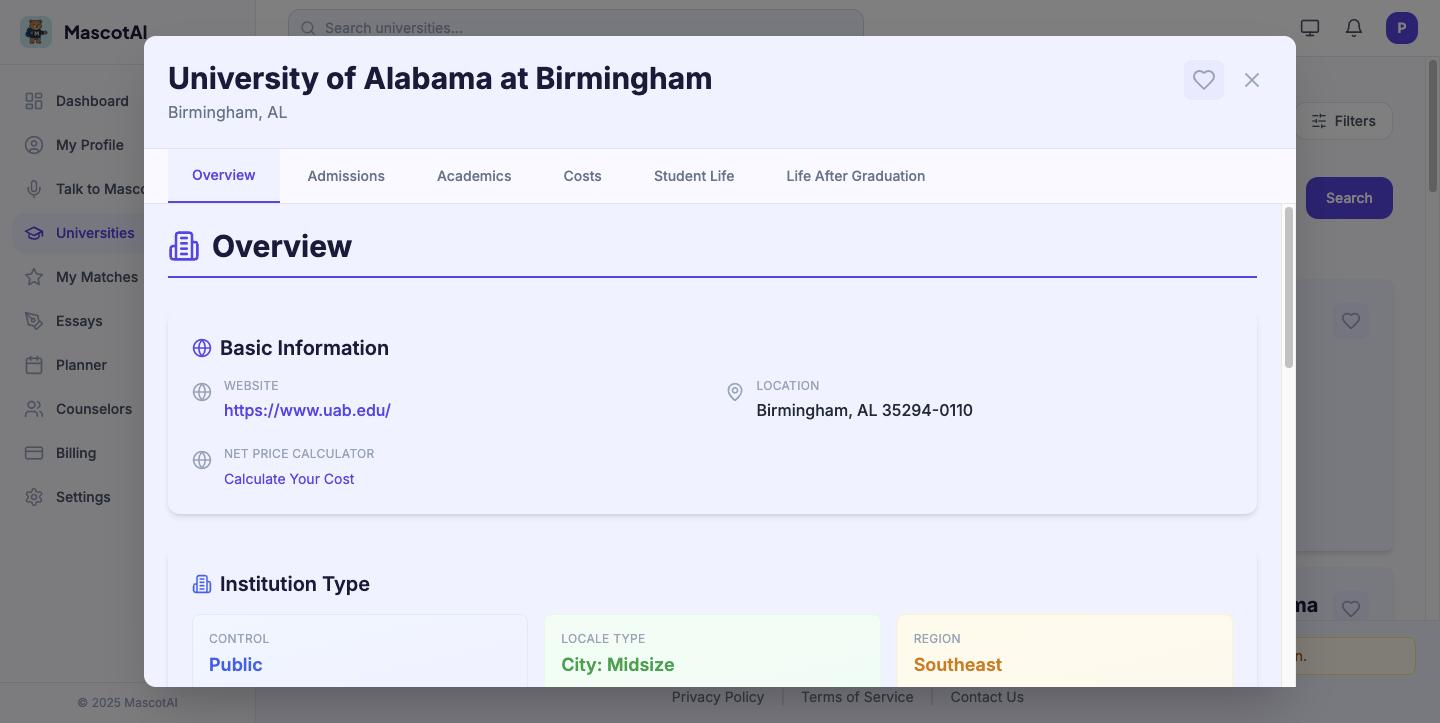Click the Southeast region value
This screenshot has height=723, width=1440.
pyautogui.click(x=958, y=665)
